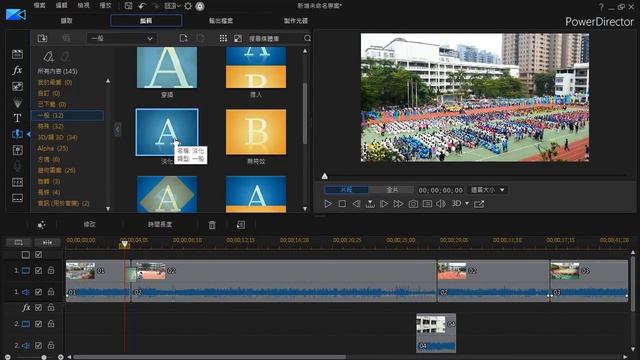Toggle audio track 2 enable checkbox
This screenshot has height=360, width=640.
pyautogui.click(x=38, y=345)
